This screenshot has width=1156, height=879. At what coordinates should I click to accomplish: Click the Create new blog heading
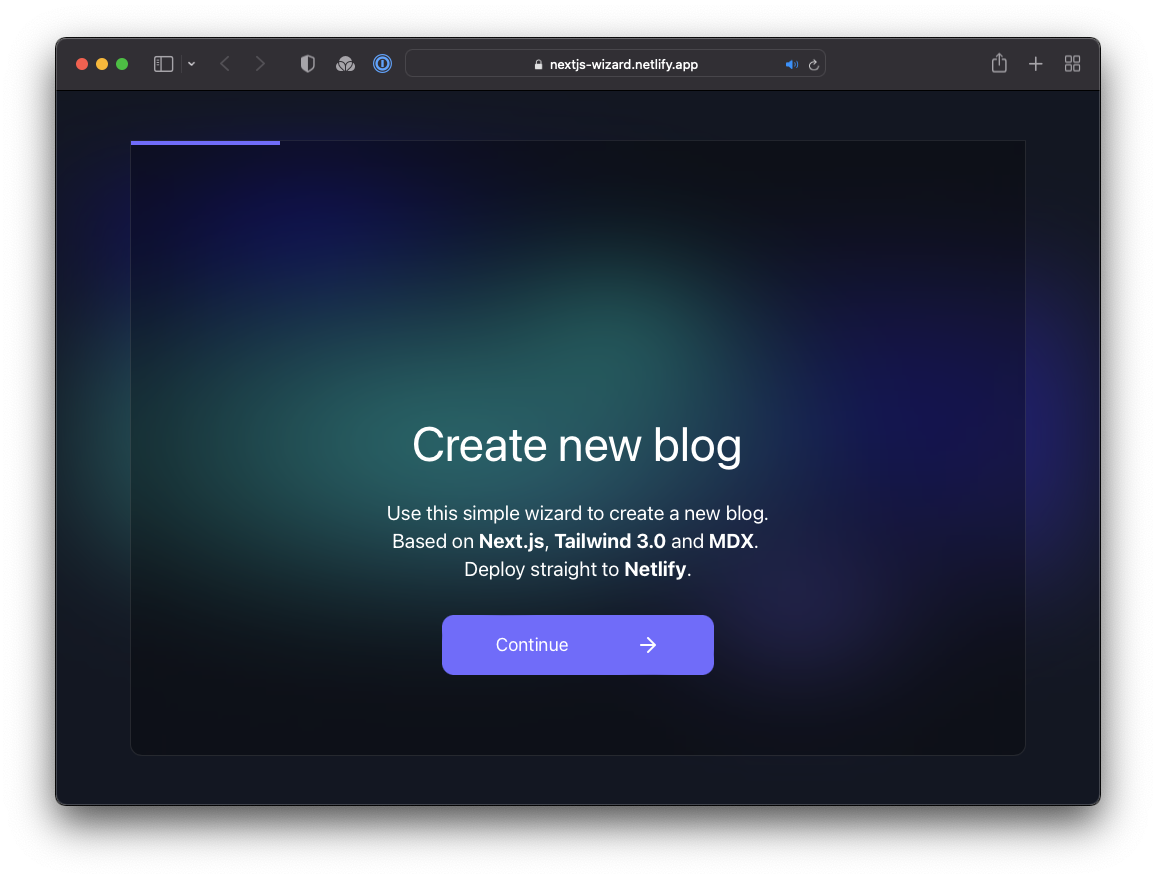pos(577,444)
